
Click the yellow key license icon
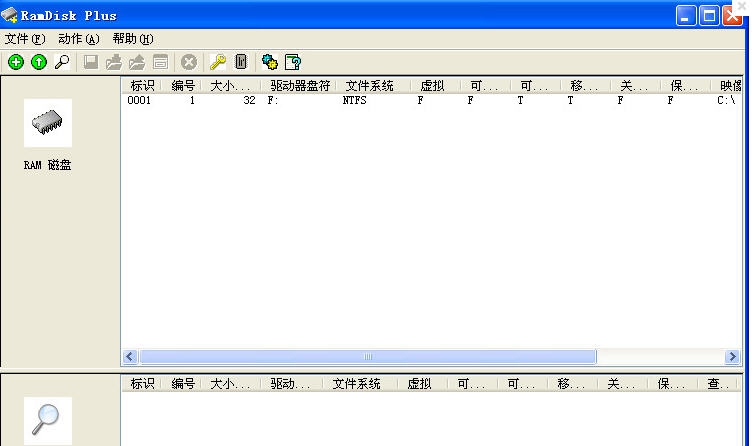218,62
